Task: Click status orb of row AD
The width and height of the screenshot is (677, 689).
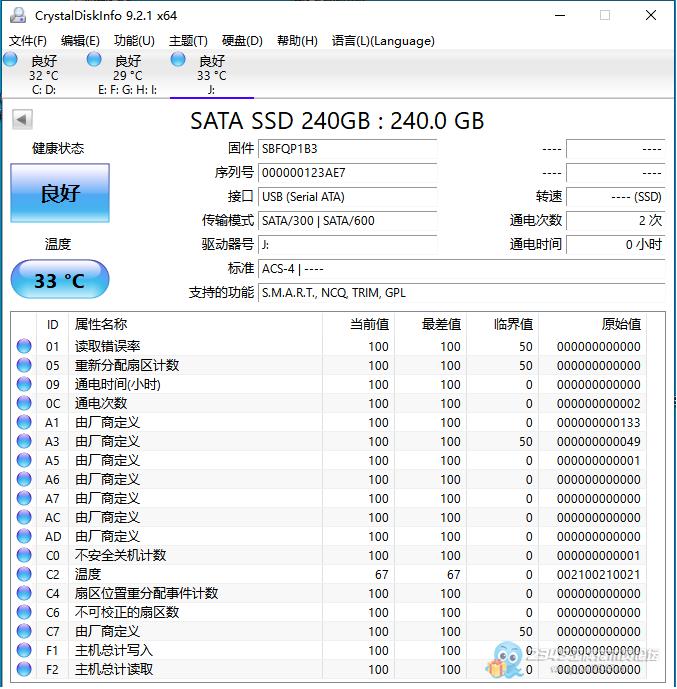Action: 24,536
